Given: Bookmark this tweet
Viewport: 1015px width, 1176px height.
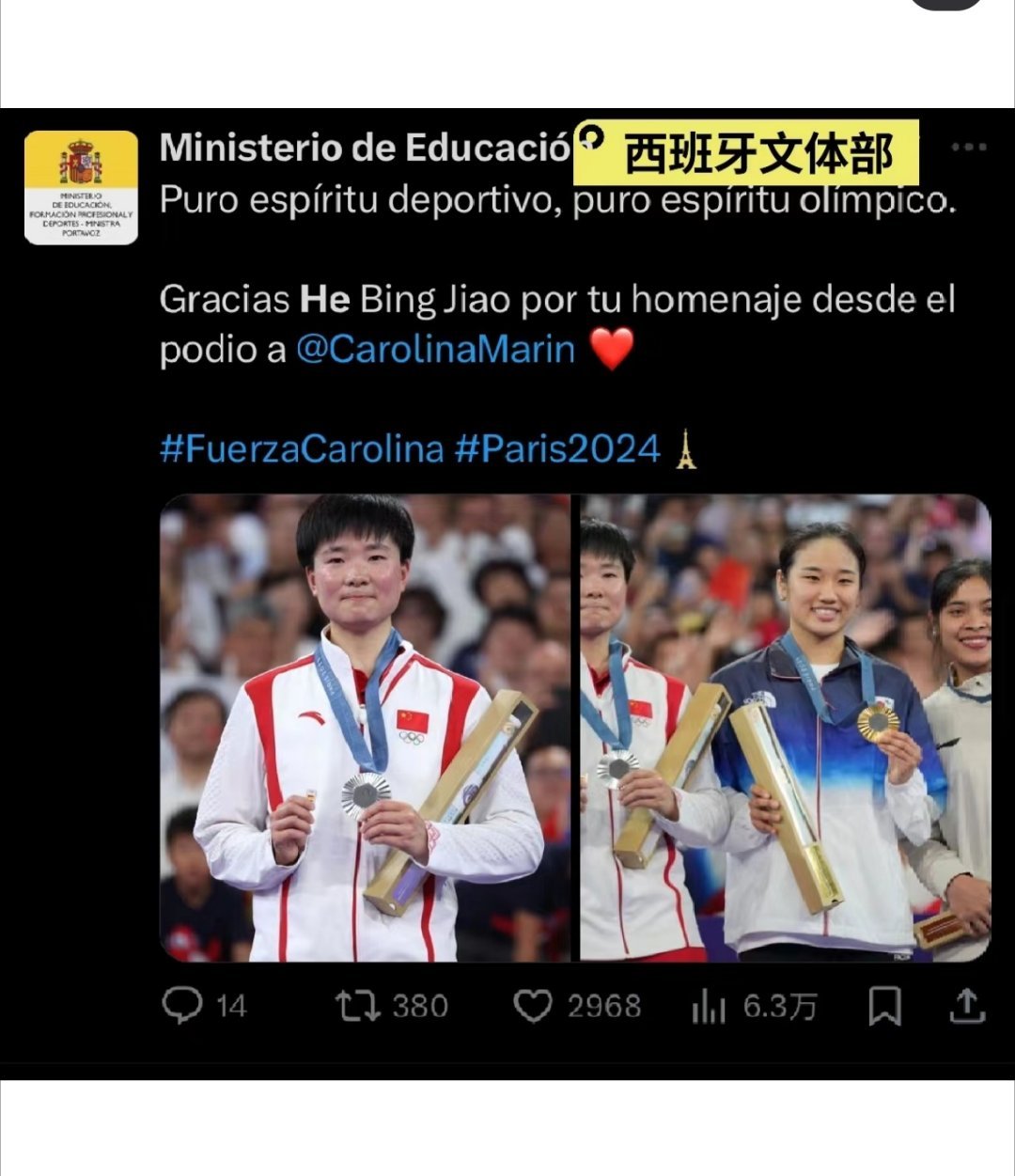Looking at the screenshot, I should coord(884,1006).
